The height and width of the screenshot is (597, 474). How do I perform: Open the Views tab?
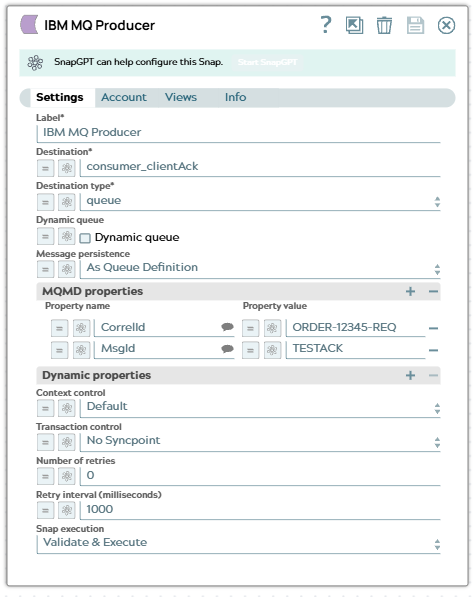(181, 97)
